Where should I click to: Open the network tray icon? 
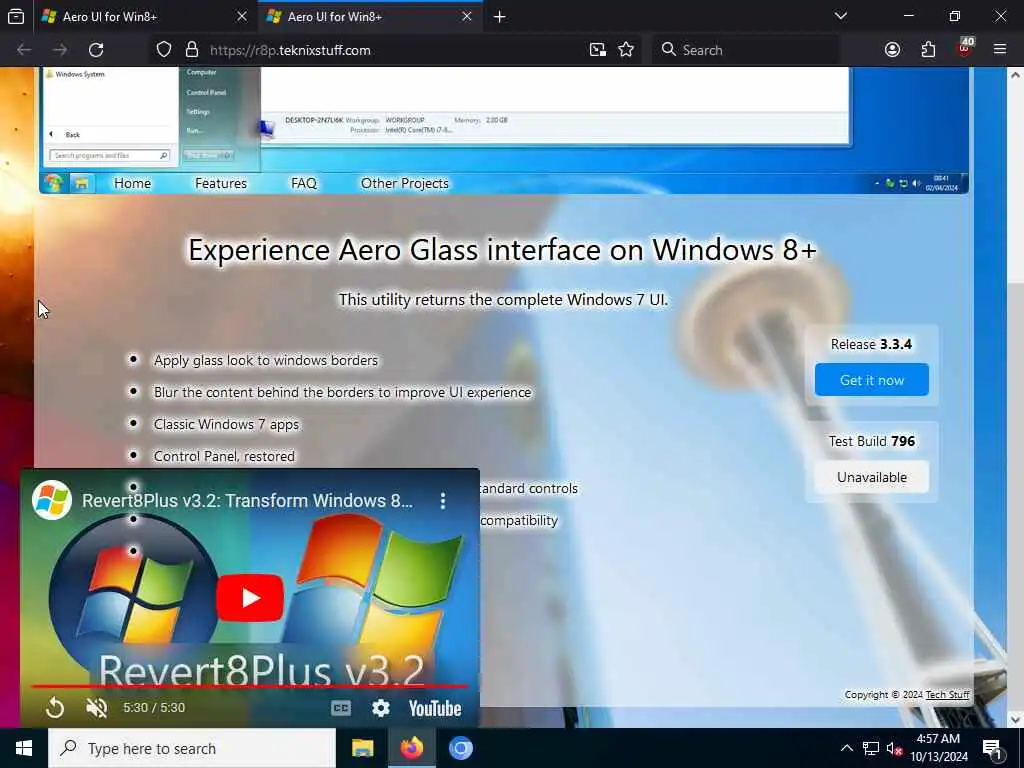(x=871, y=748)
